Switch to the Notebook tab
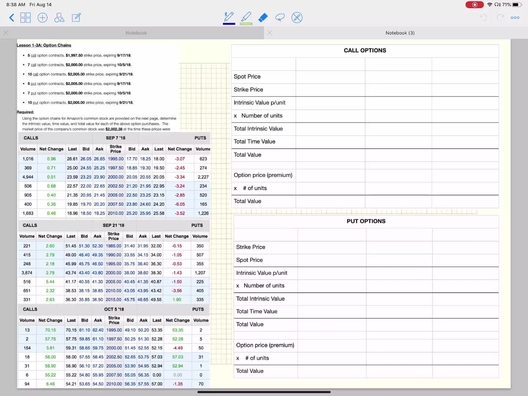The height and width of the screenshot is (396, 528). pyautogui.click(x=136, y=33)
